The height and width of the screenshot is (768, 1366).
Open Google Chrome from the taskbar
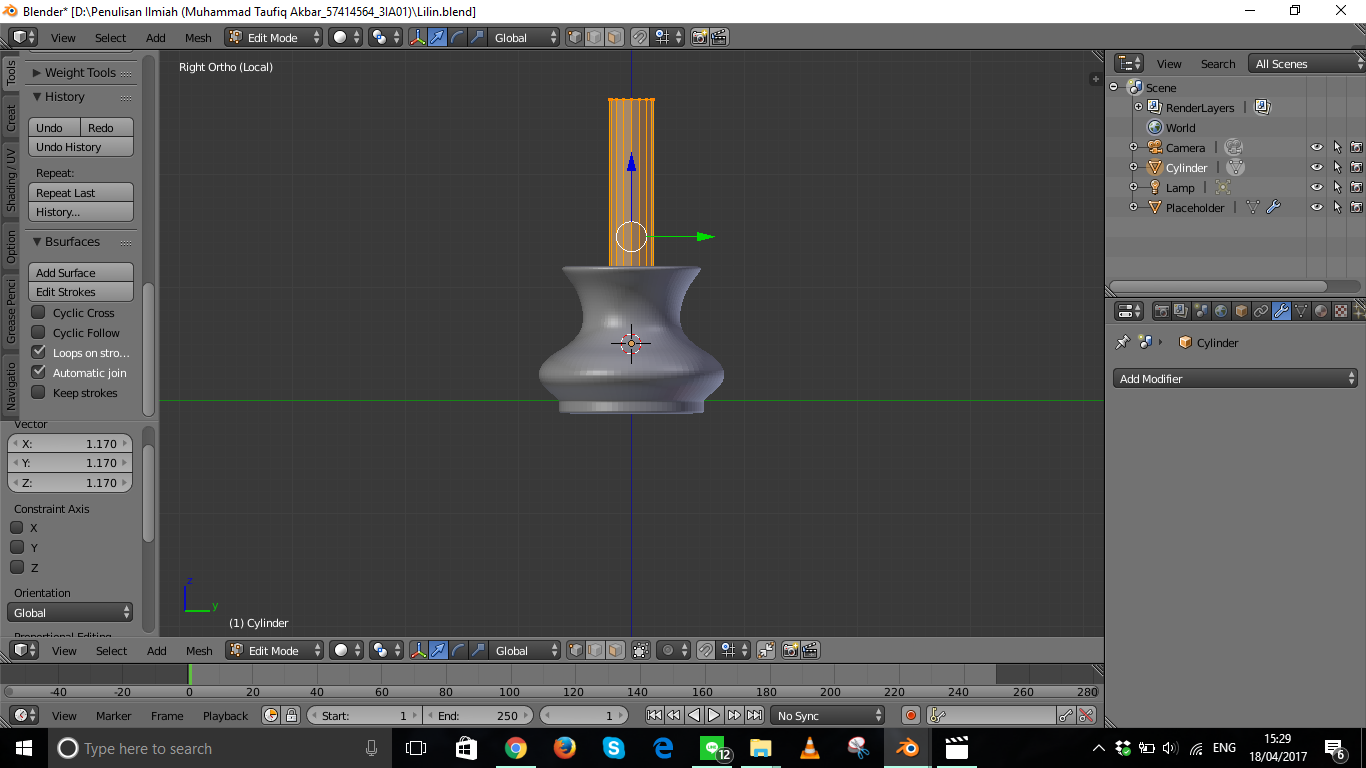pyautogui.click(x=516, y=747)
